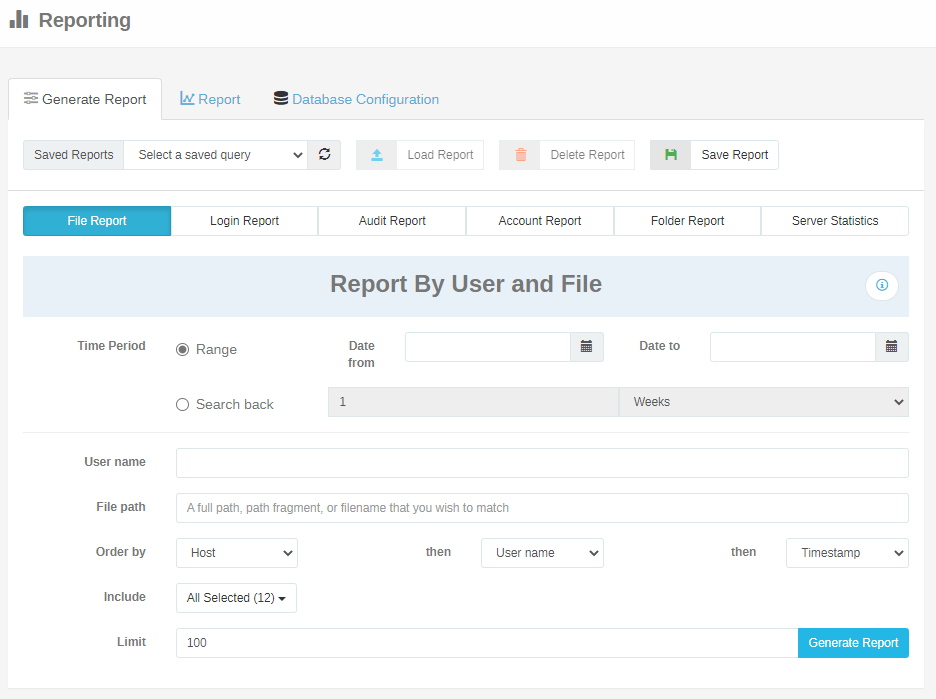Click the Order by label
The image size is (936, 699).
[x=121, y=552]
